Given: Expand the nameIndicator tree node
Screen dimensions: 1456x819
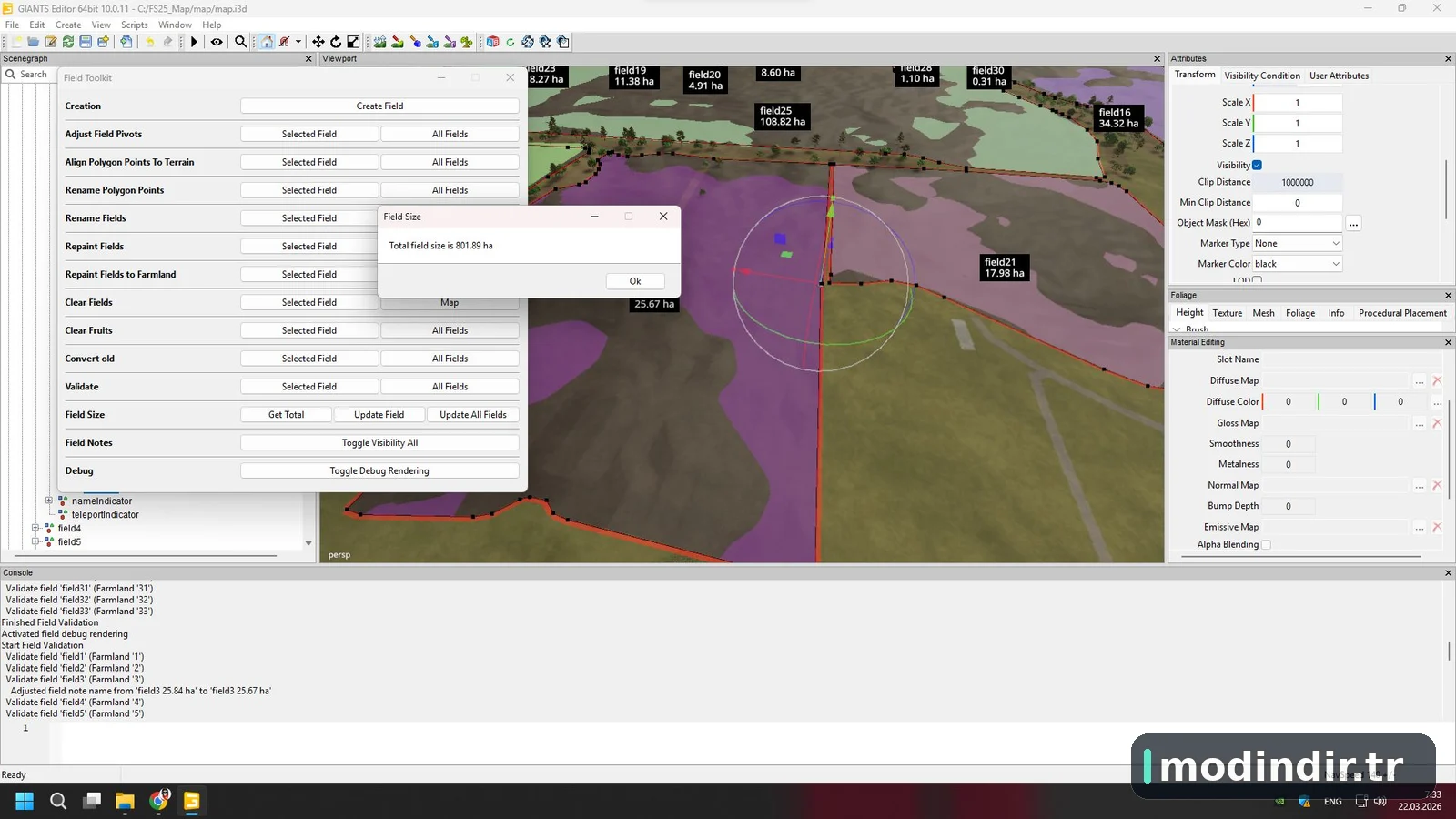Looking at the screenshot, I should pos(49,500).
